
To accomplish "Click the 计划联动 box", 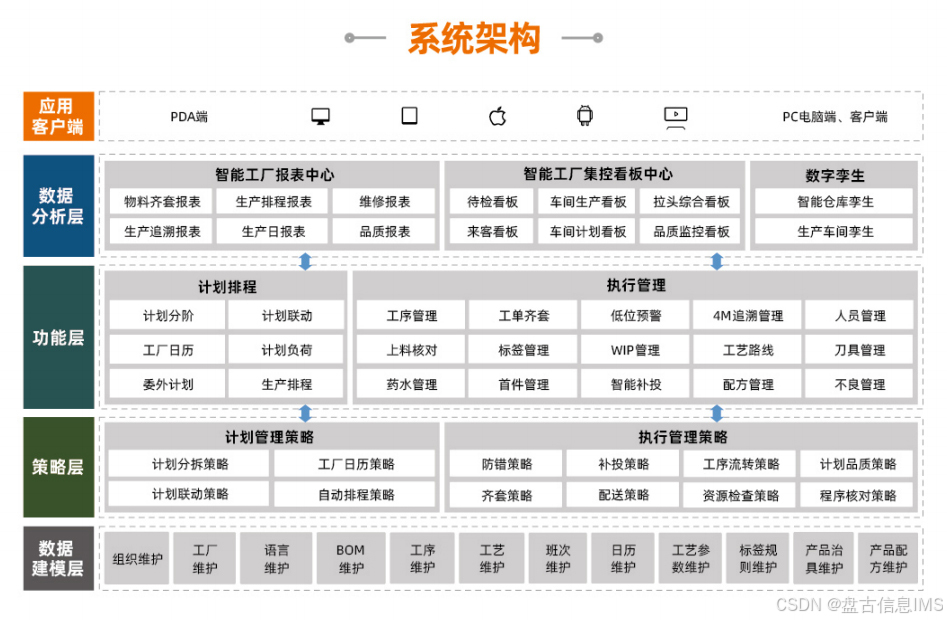I will [286, 316].
